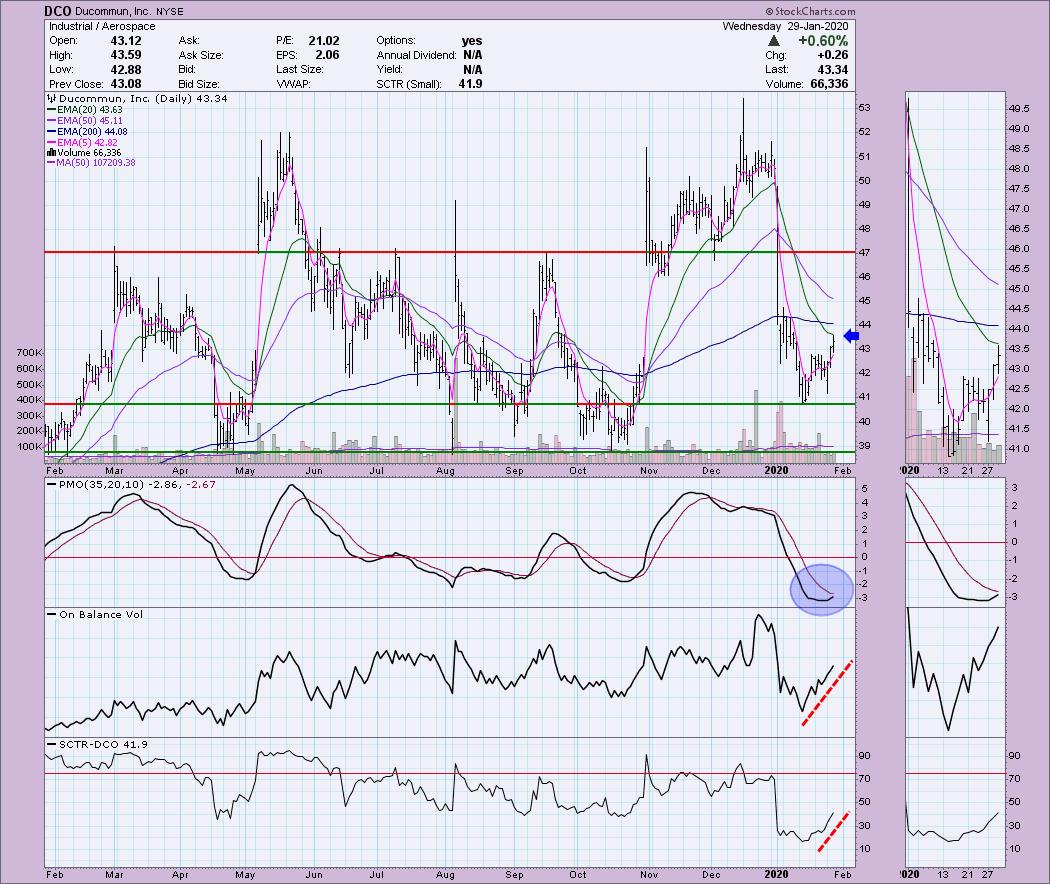Select the Open value 43.12
1050x884 pixels.
tap(126, 41)
